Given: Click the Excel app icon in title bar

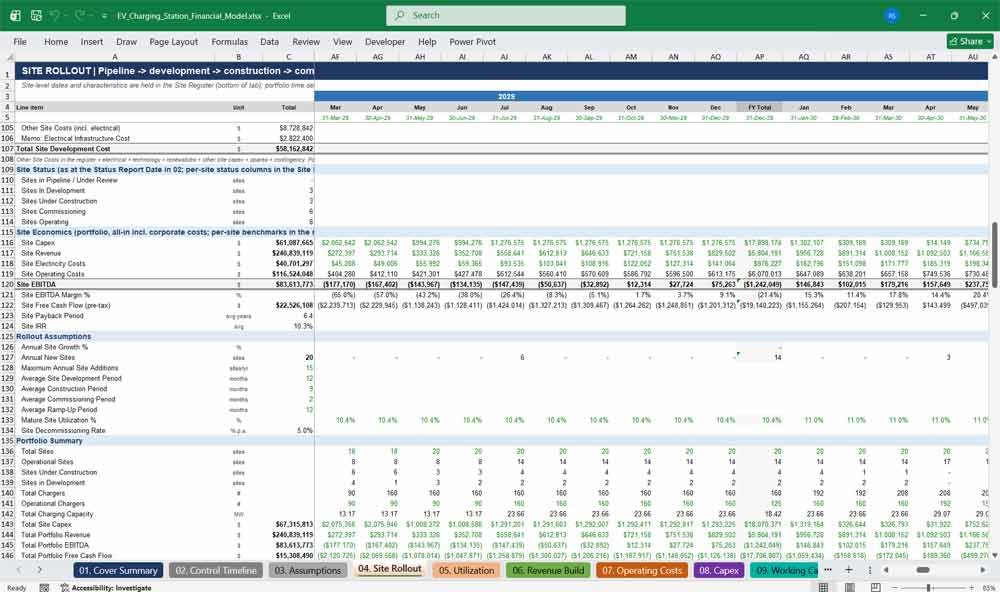Looking at the screenshot, I should [15, 15].
